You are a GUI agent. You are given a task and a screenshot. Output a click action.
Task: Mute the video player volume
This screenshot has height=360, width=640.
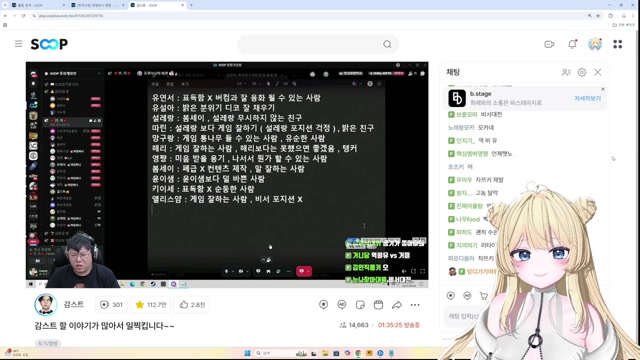(x=404, y=271)
